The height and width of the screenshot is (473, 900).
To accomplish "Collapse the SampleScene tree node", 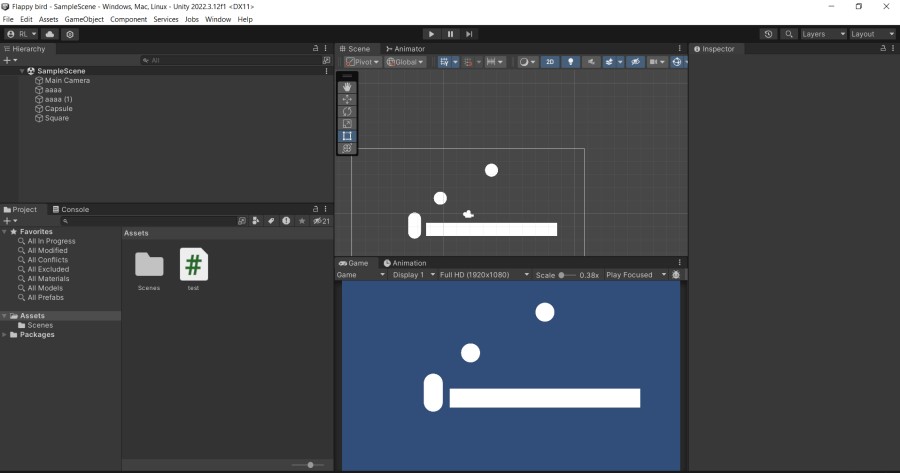I will 22,71.
